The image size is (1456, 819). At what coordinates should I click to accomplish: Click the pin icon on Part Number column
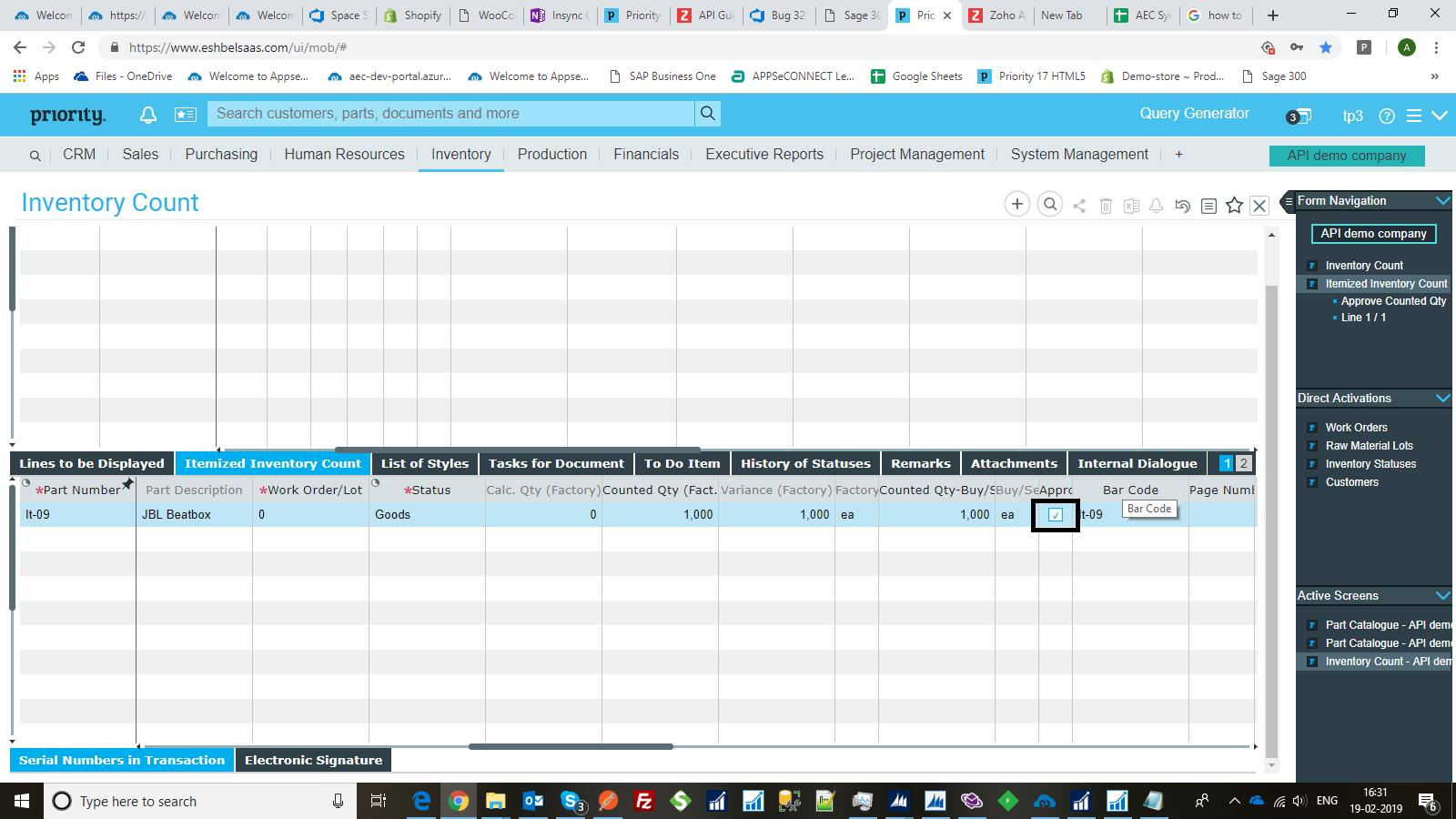click(x=128, y=484)
